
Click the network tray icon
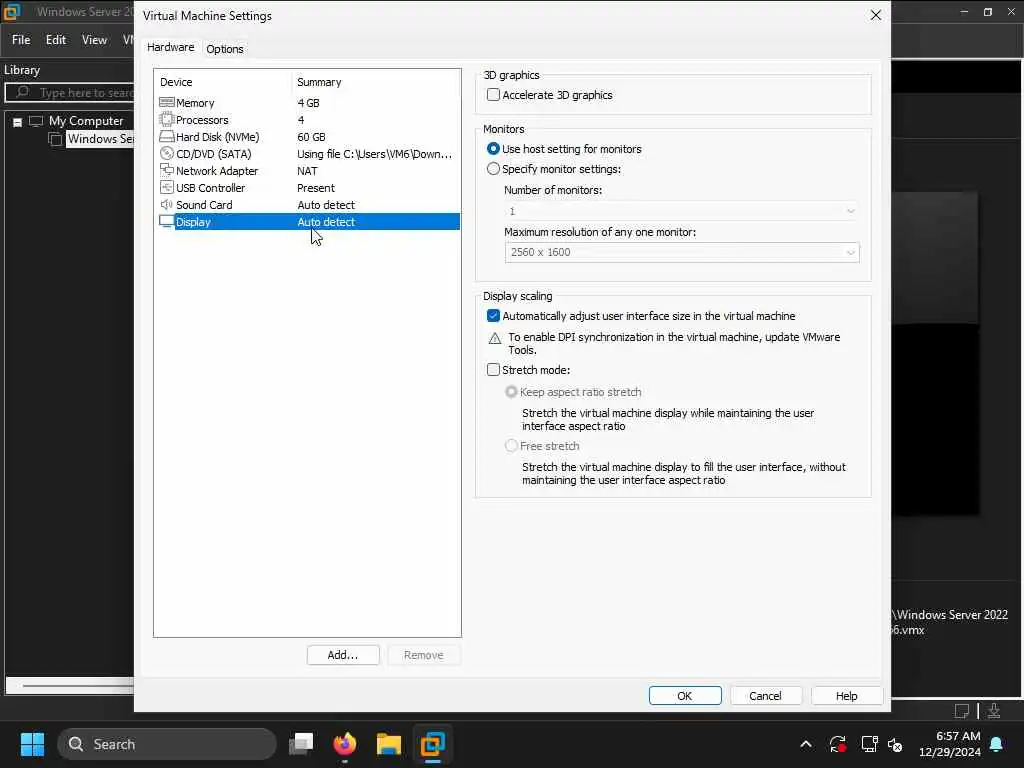tap(869, 744)
